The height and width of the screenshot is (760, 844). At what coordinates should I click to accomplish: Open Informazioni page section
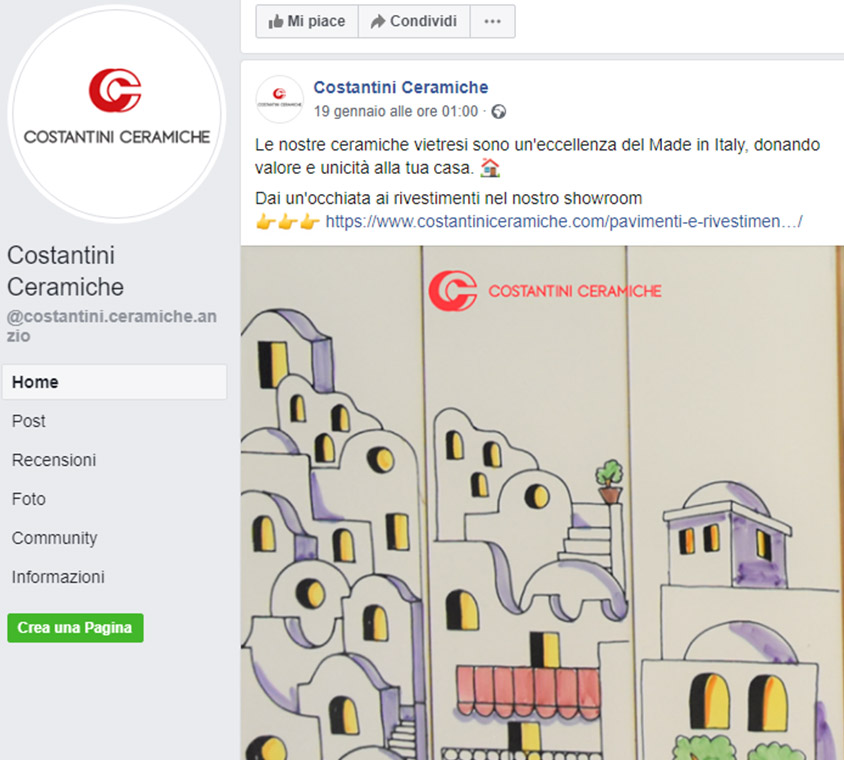tap(58, 577)
